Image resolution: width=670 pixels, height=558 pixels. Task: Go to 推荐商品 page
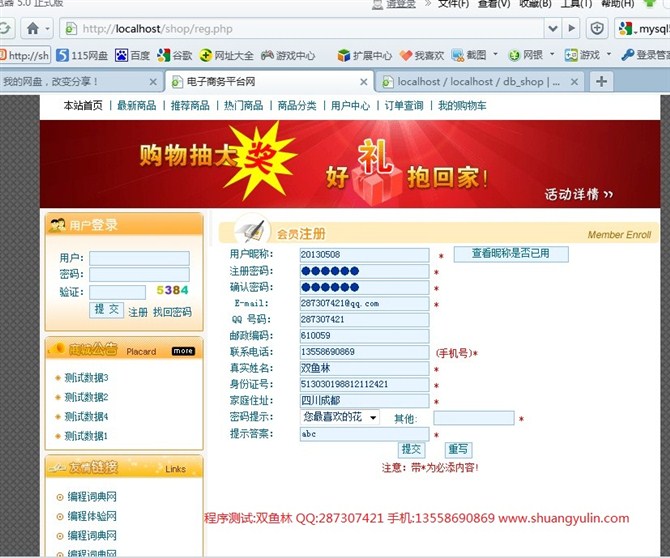(x=190, y=106)
